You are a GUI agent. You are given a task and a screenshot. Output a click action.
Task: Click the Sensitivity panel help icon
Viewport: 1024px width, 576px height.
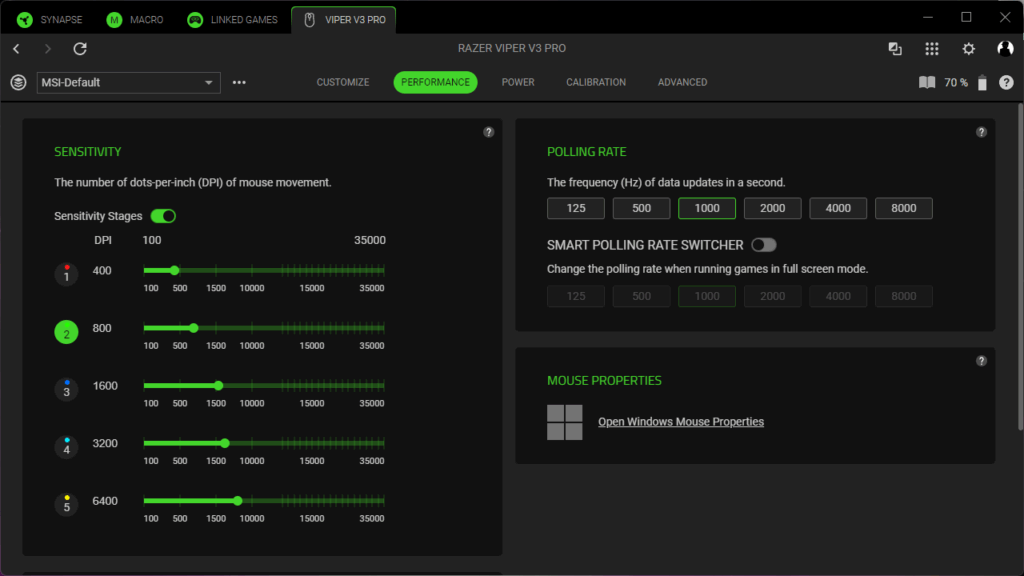(x=488, y=132)
